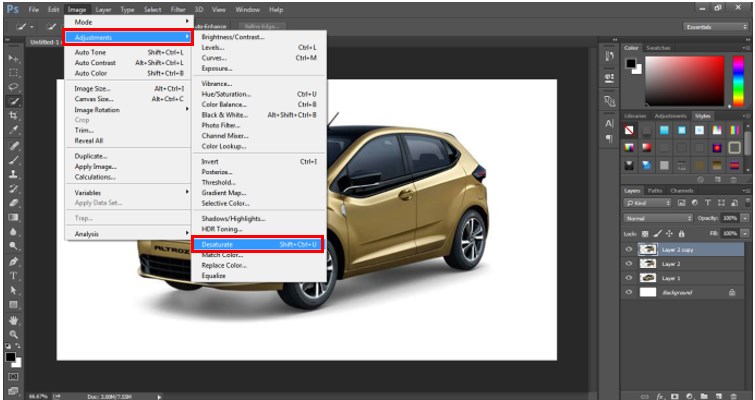Hide the Layer 2 layer
Viewport: 755px width, 400px height.
(629, 264)
